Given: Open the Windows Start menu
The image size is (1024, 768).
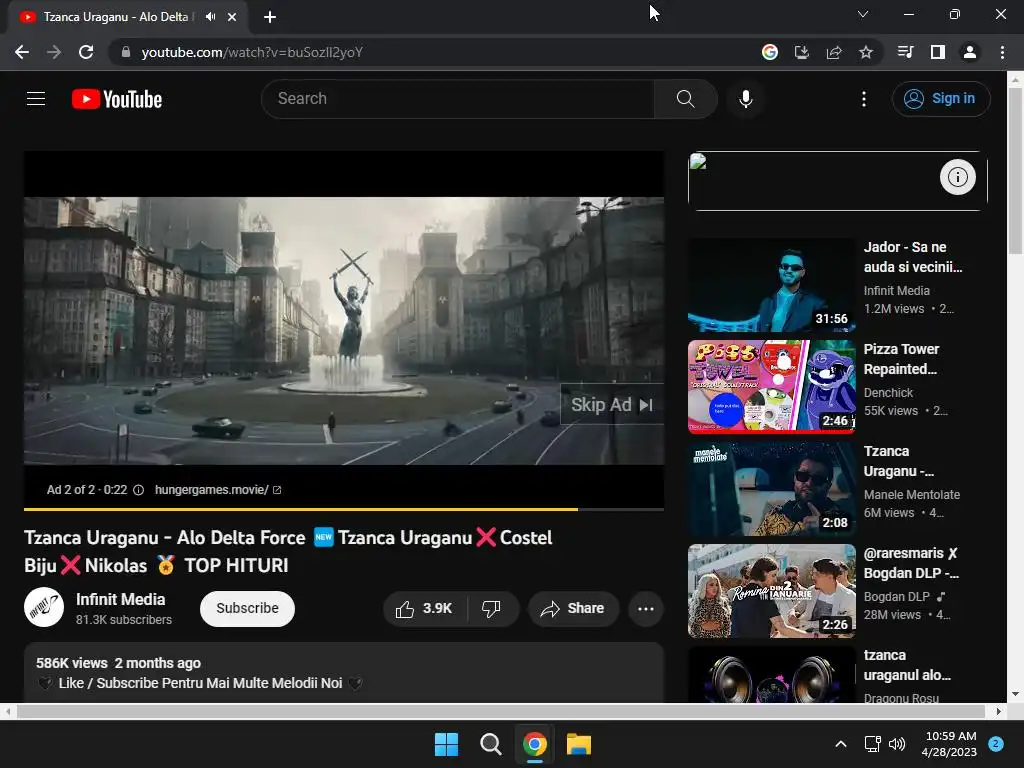Looking at the screenshot, I should tap(447, 744).
